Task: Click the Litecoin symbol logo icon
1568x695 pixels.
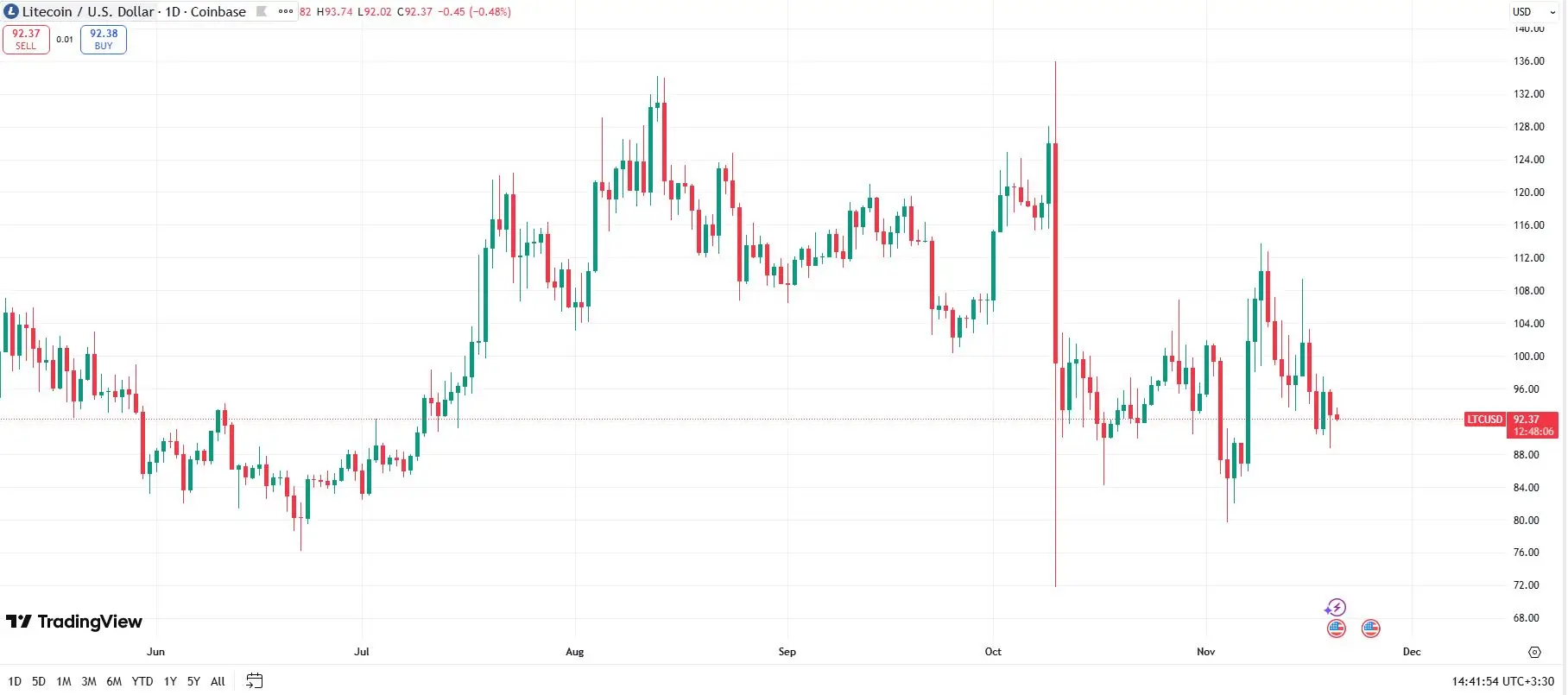Action: coord(11,11)
